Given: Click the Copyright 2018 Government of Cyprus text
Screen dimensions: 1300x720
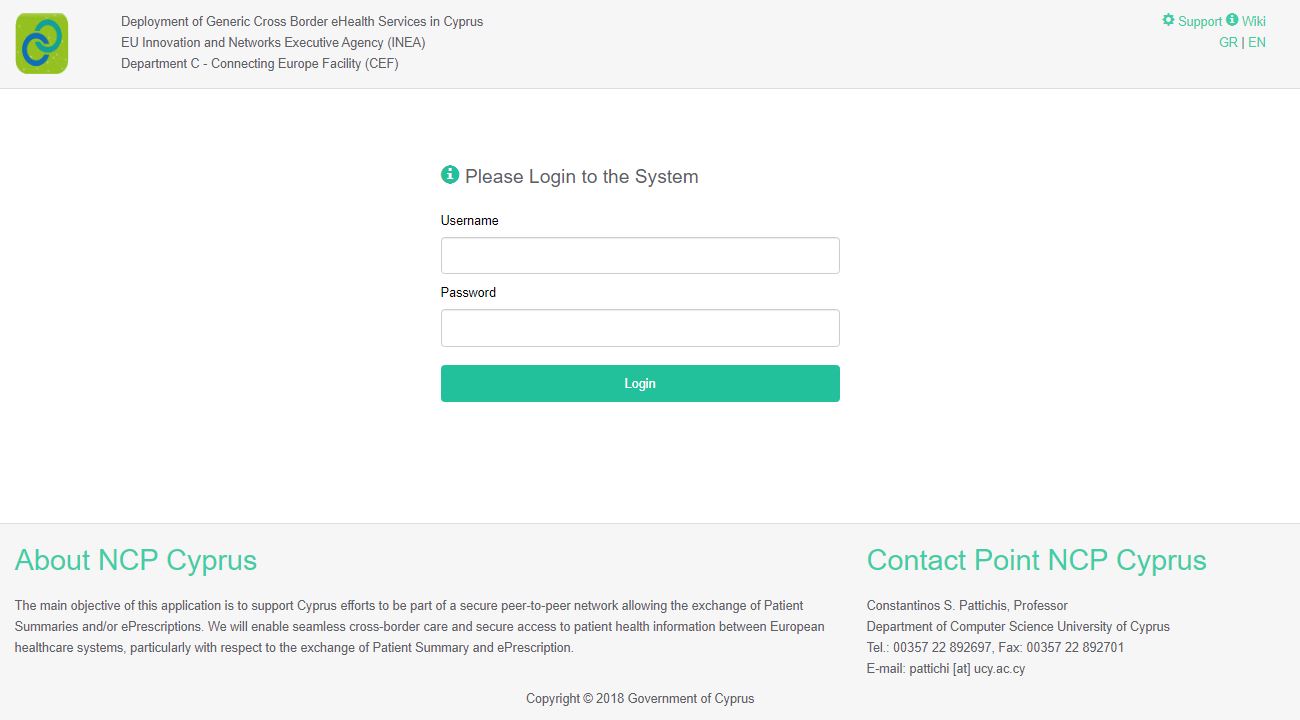Looking at the screenshot, I should point(640,698).
